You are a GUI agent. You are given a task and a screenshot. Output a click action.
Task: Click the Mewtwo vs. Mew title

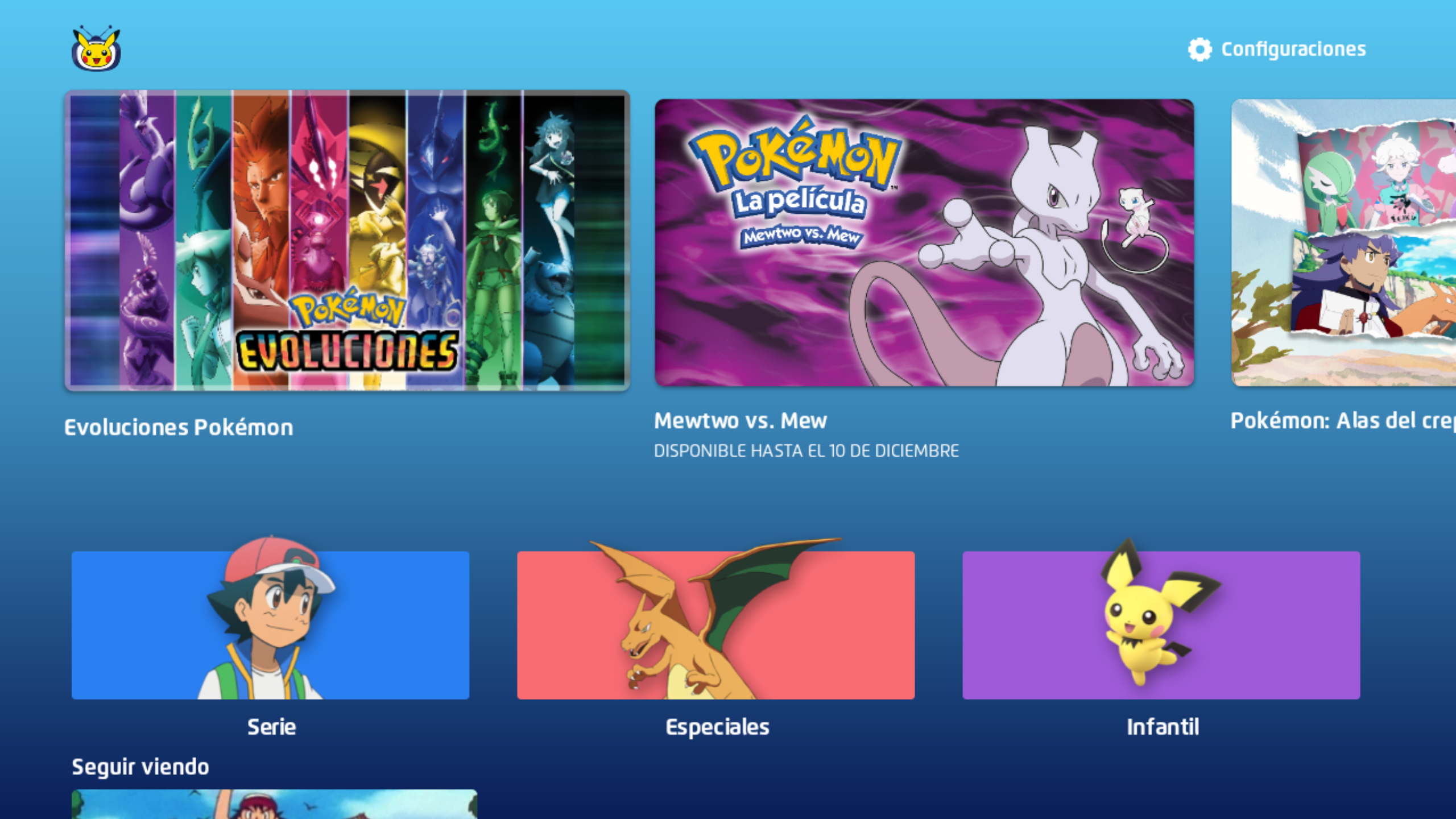740,421
